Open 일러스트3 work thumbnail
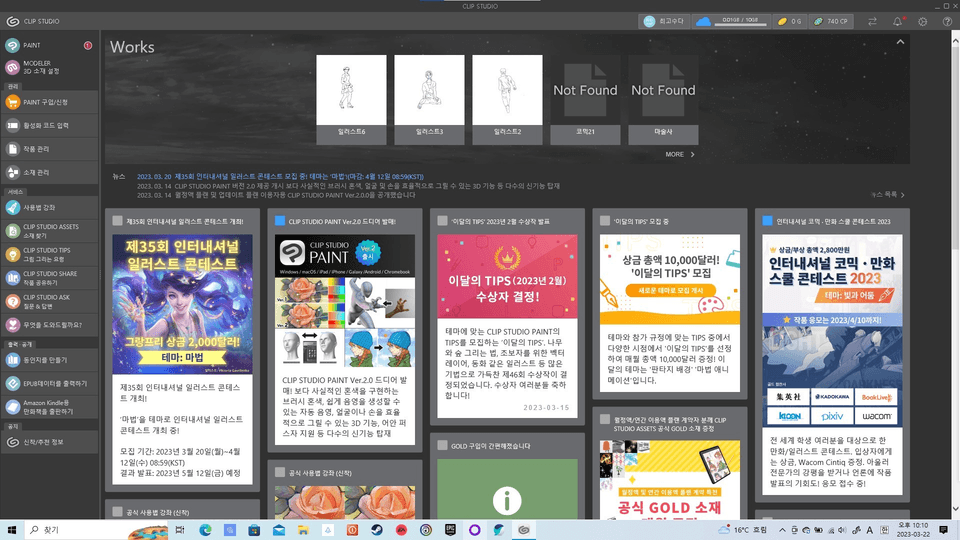Image resolution: width=960 pixels, height=540 pixels. pos(429,99)
